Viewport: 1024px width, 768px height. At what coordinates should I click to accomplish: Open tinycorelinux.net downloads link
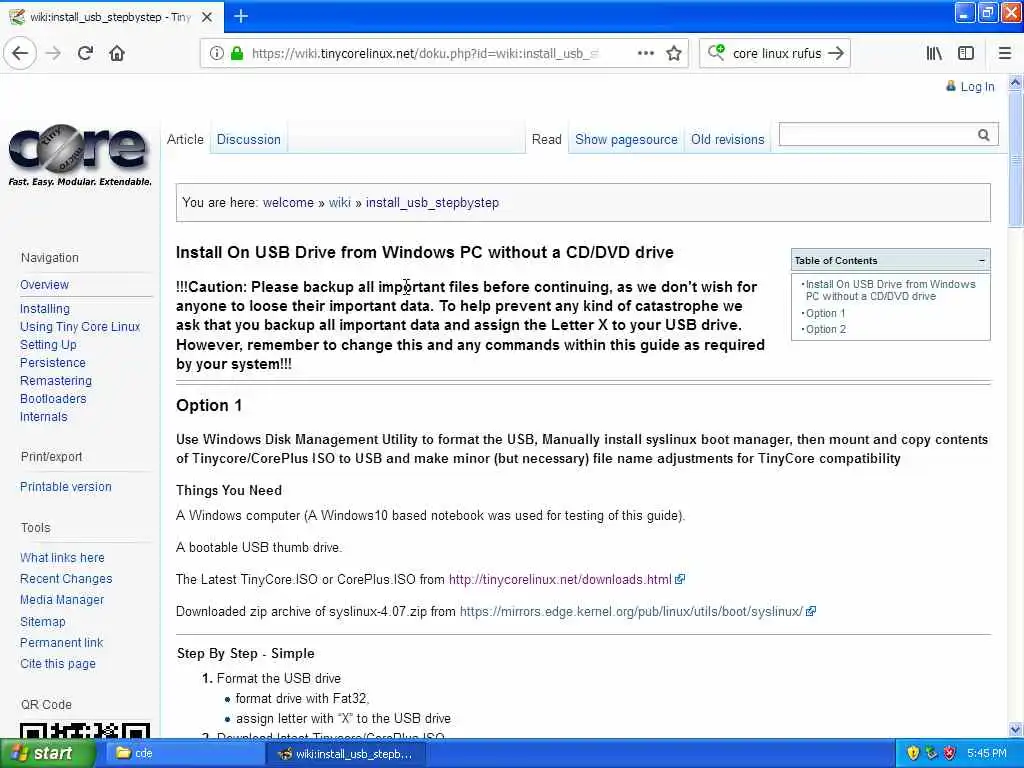pyautogui.click(x=560, y=579)
